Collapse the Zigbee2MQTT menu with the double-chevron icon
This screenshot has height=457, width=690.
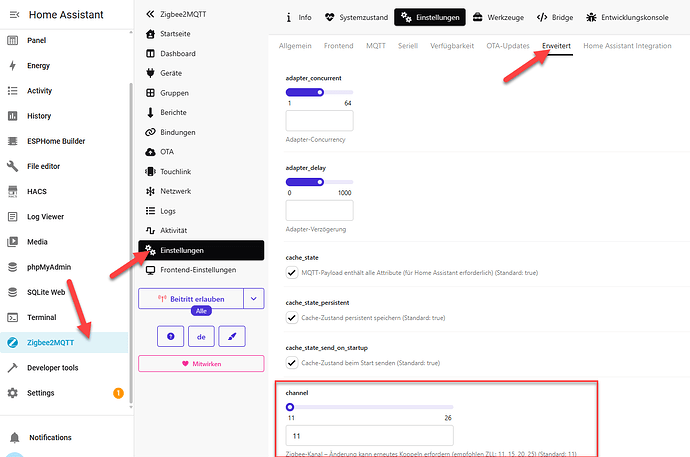click(150, 14)
